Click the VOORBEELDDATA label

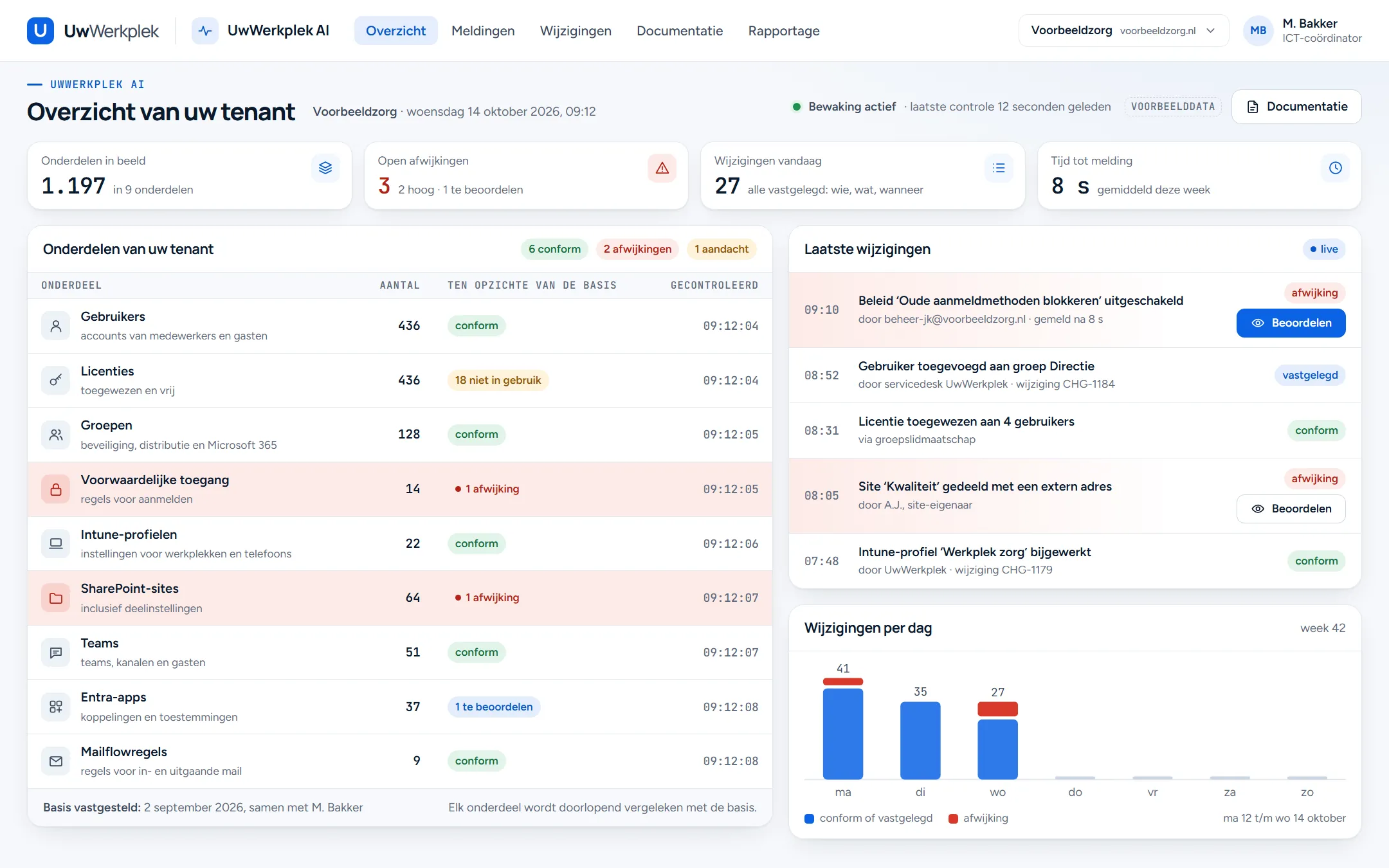click(1173, 107)
